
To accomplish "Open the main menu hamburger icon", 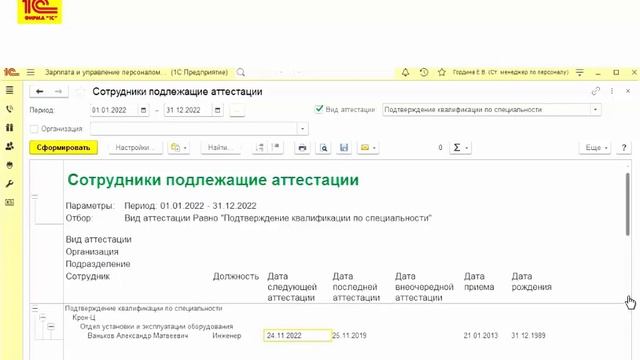I will pos(31,72).
